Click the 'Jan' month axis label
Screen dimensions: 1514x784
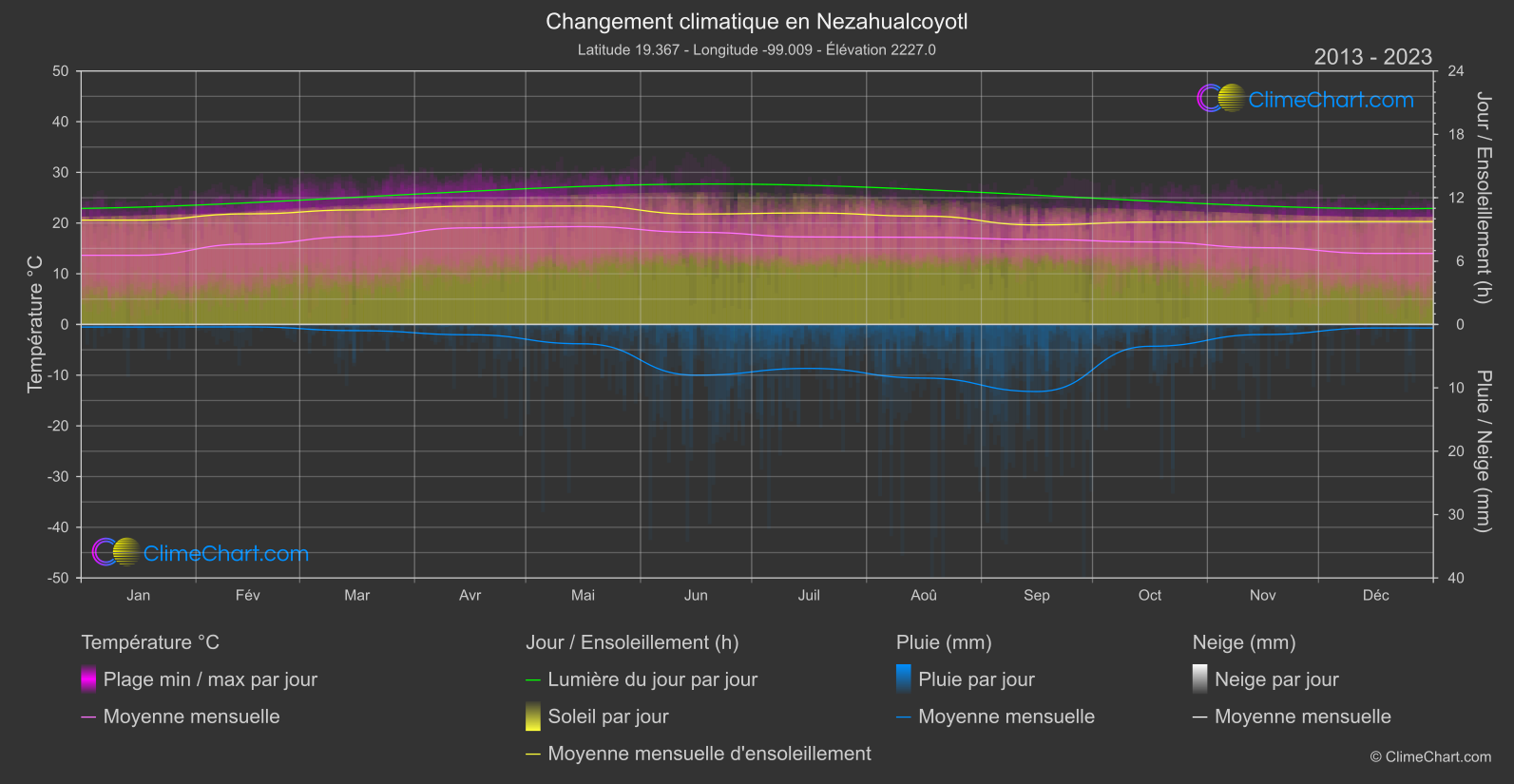[x=139, y=595]
